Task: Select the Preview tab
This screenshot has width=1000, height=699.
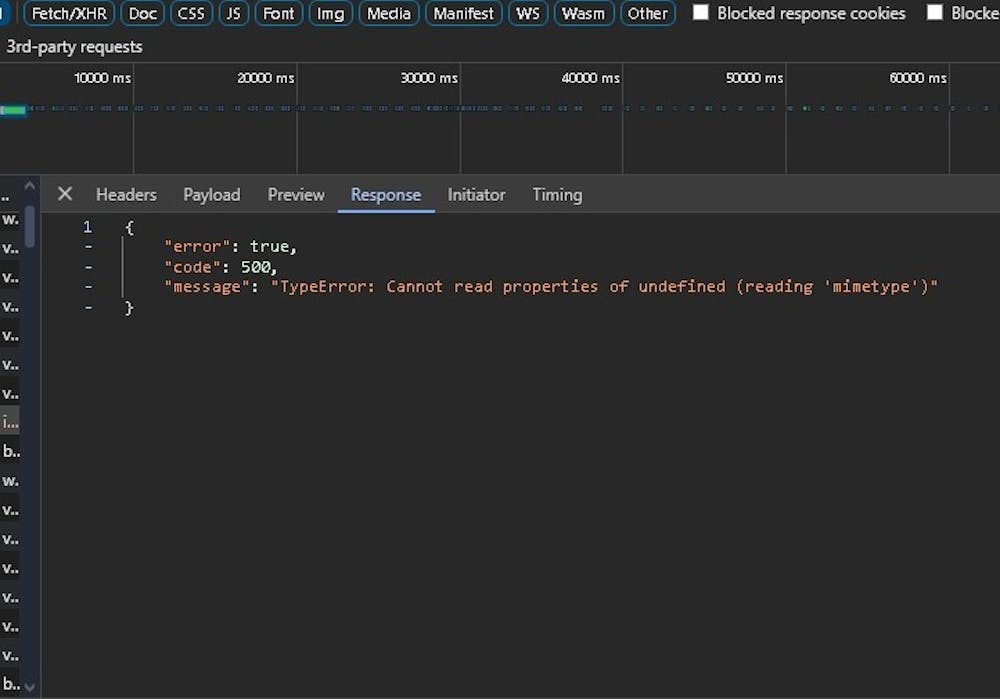Action: click(296, 194)
